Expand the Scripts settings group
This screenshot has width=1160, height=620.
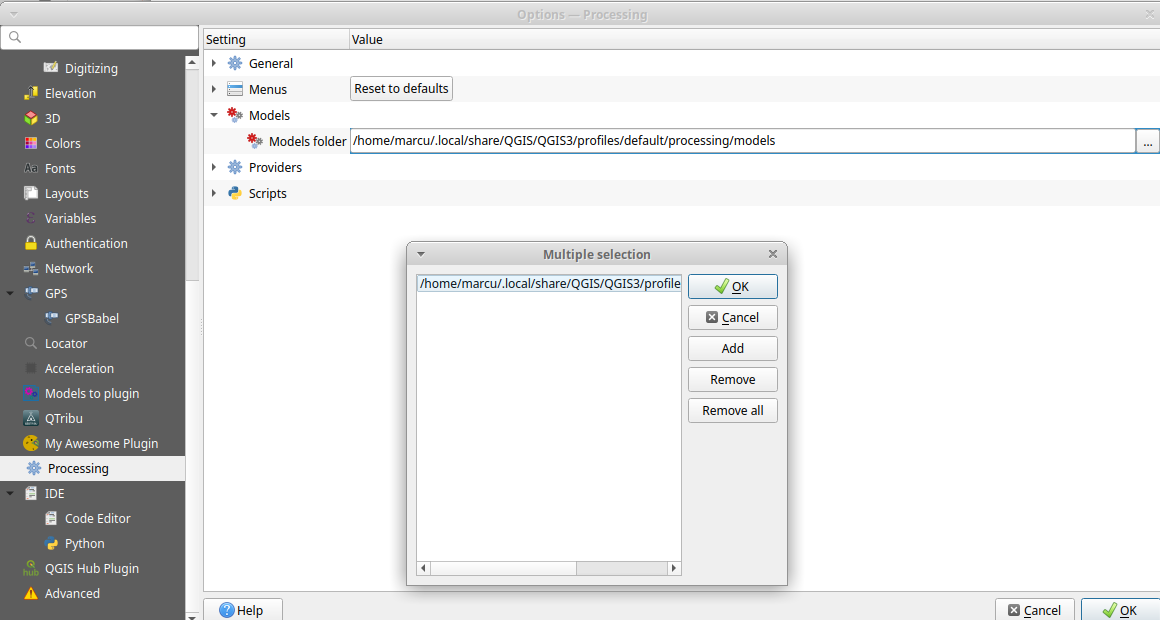coord(214,193)
